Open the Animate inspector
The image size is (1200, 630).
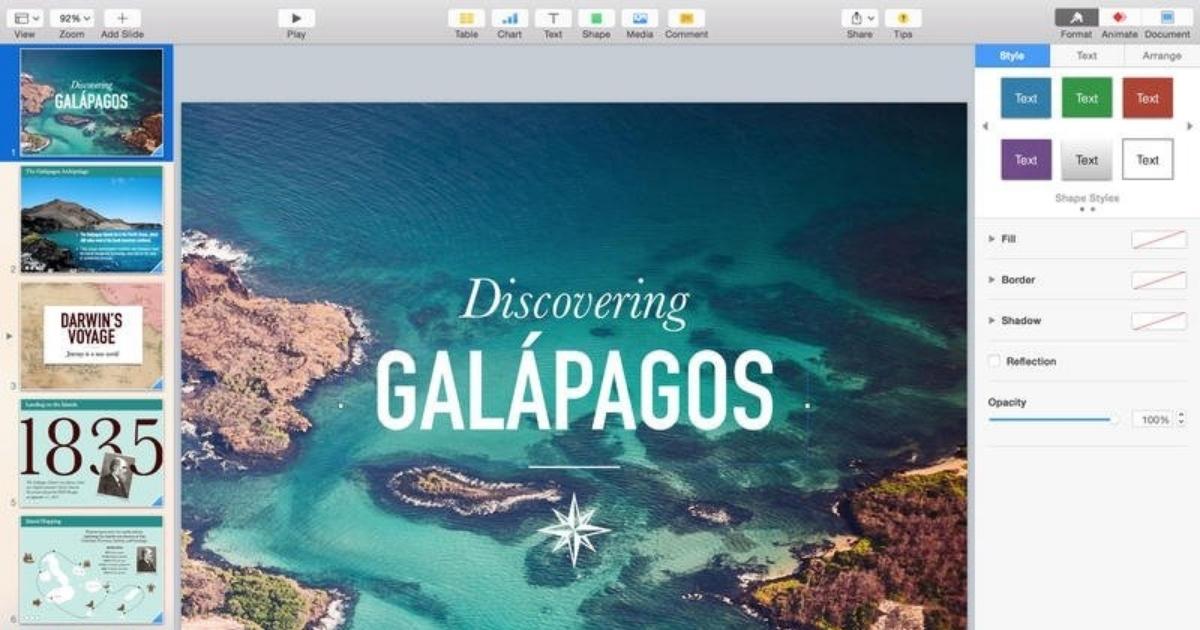(1119, 18)
